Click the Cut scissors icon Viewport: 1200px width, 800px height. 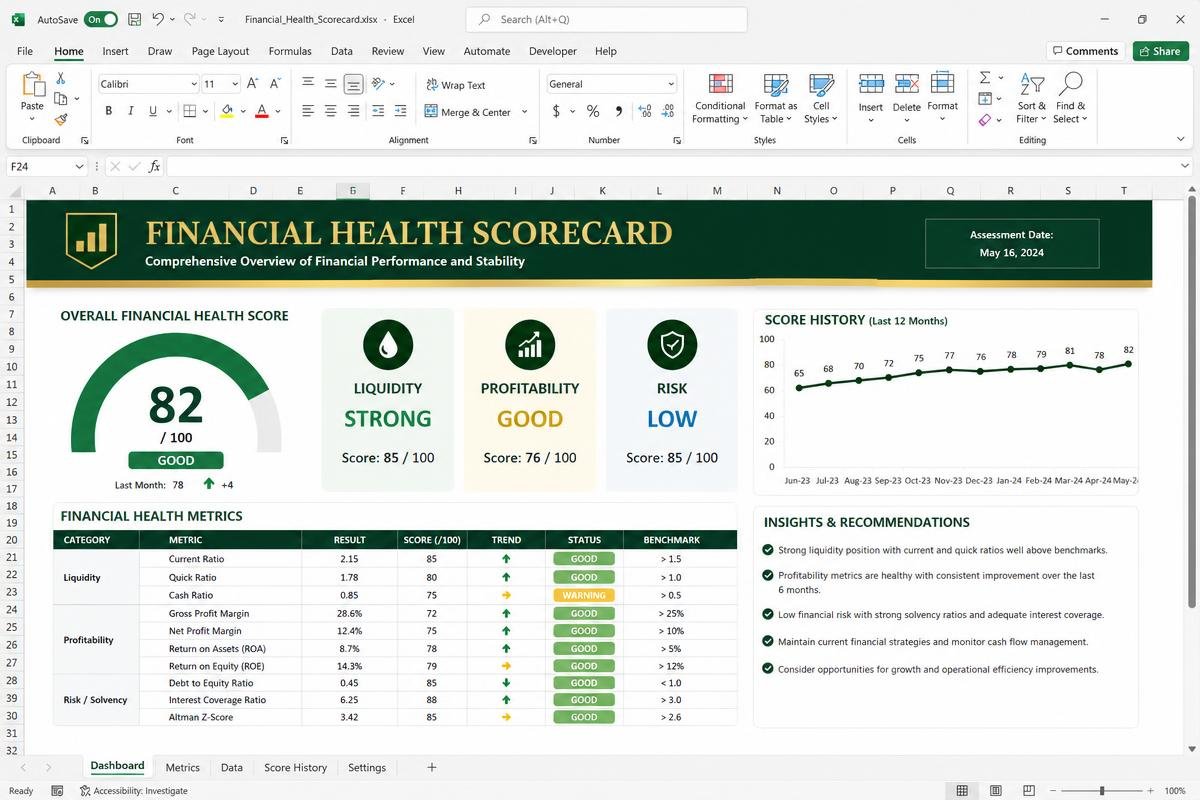tap(61, 78)
